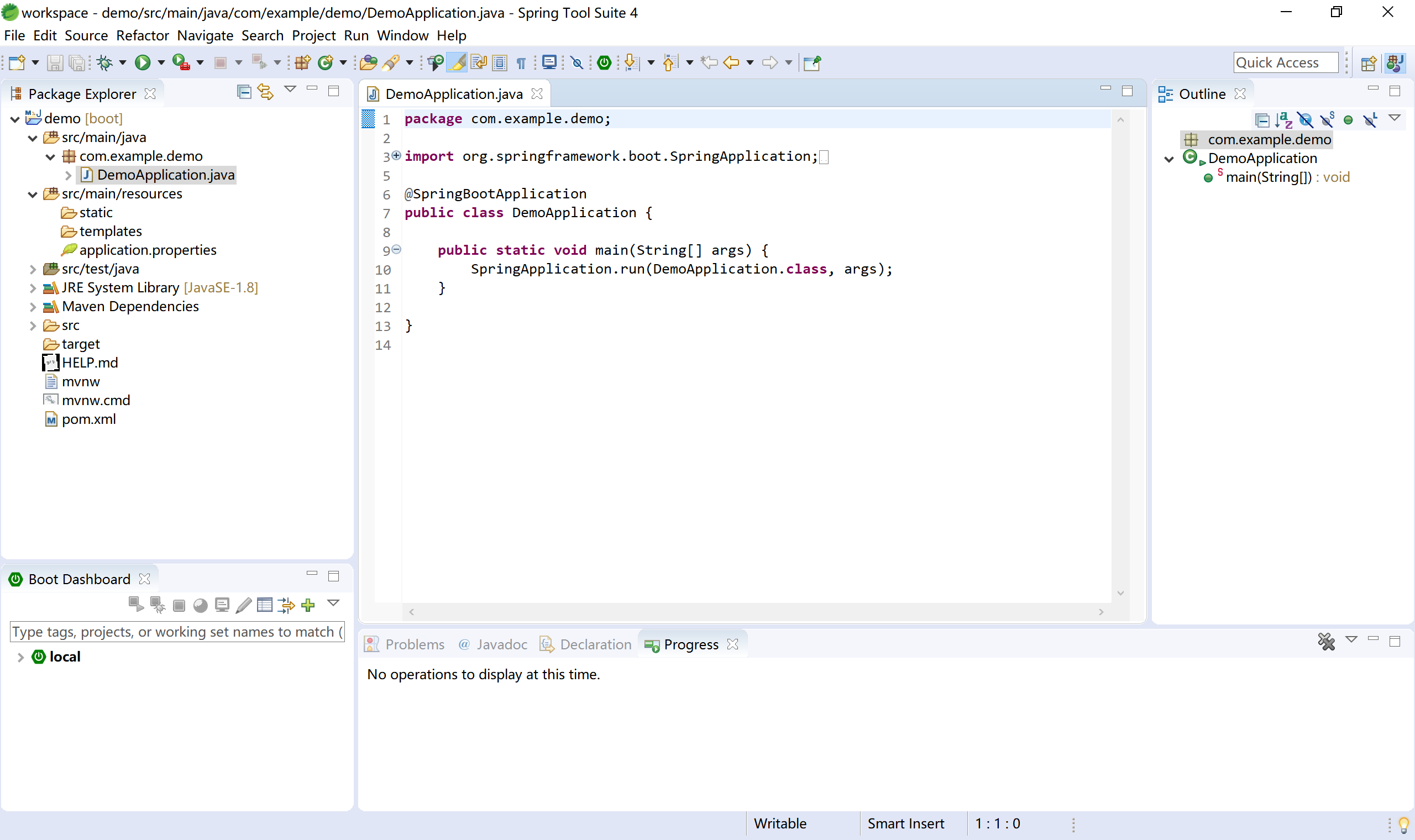Click the Open Type folder icon
Viewport: 1415px width, 840px height.
369,62
